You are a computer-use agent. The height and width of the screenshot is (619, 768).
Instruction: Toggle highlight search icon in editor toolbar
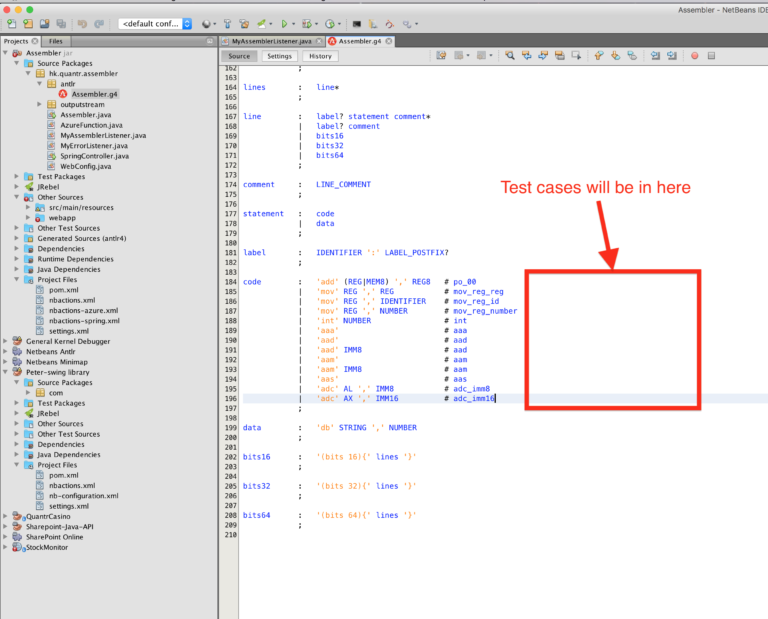[559, 56]
